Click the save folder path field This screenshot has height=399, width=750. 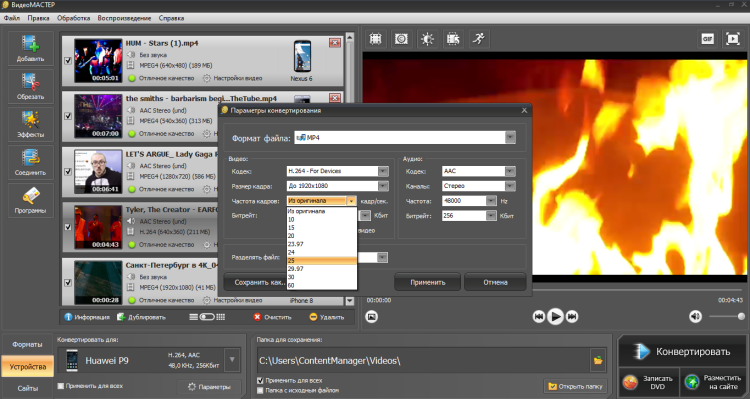424,361
